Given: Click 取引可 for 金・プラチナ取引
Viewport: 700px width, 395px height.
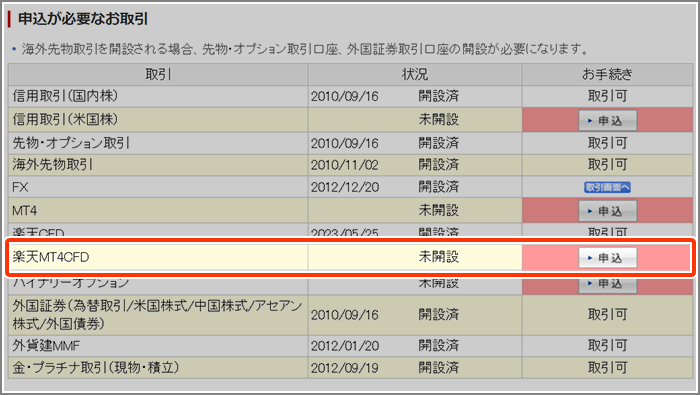Looking at the screenshot, I should [607, 367].
